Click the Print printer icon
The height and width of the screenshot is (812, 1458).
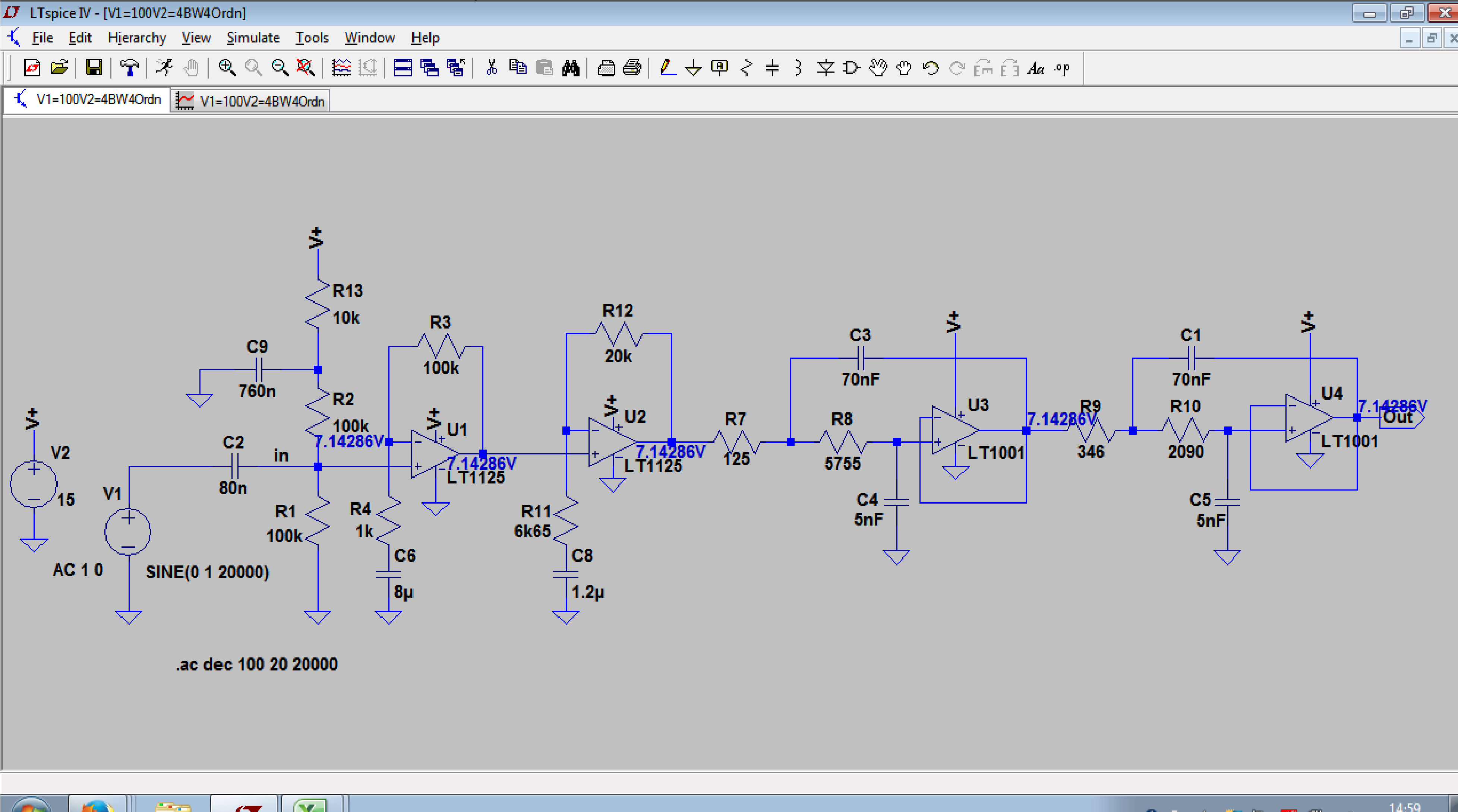click(x=632, y=68)
